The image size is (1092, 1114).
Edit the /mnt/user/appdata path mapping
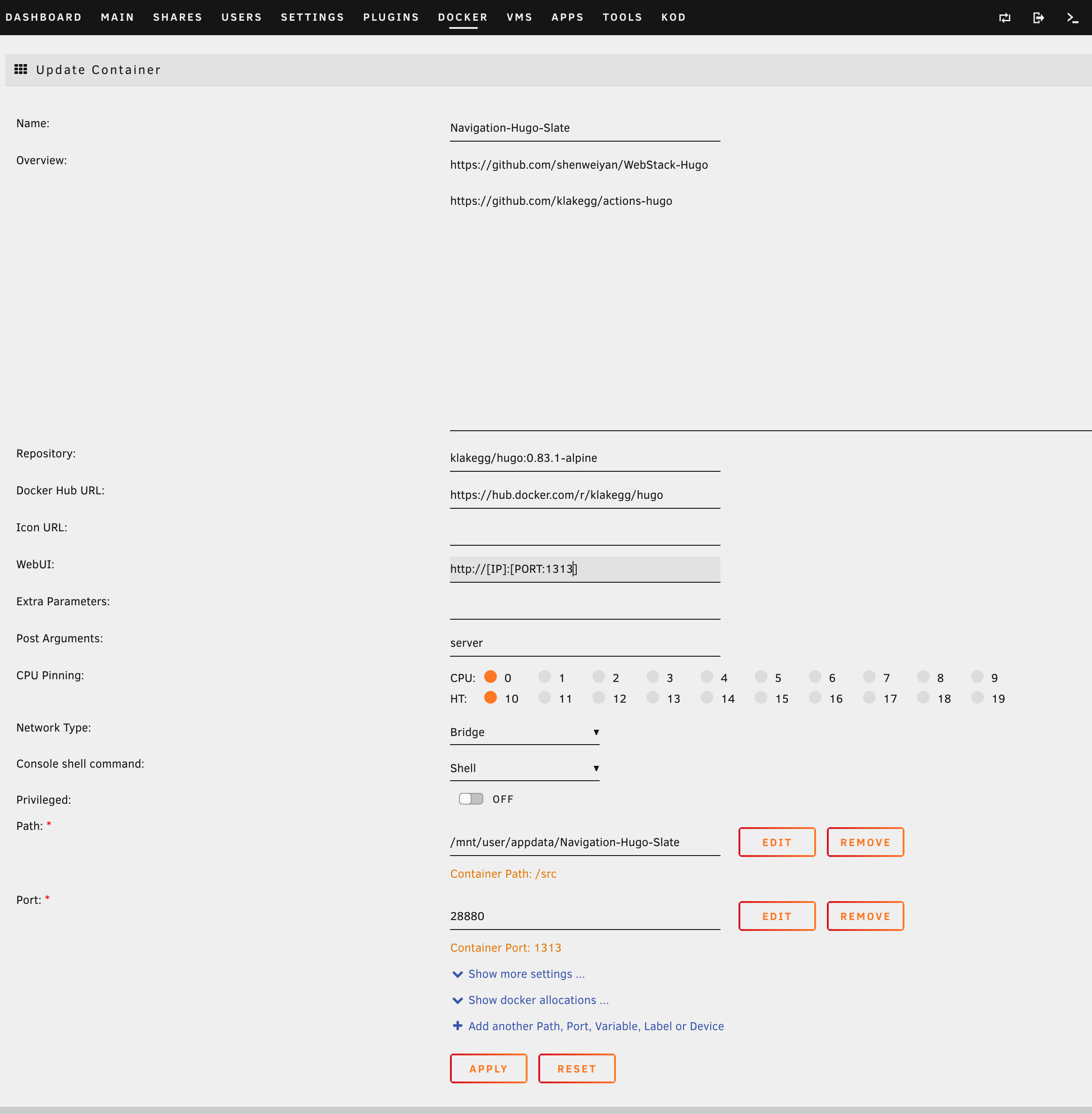776,842
